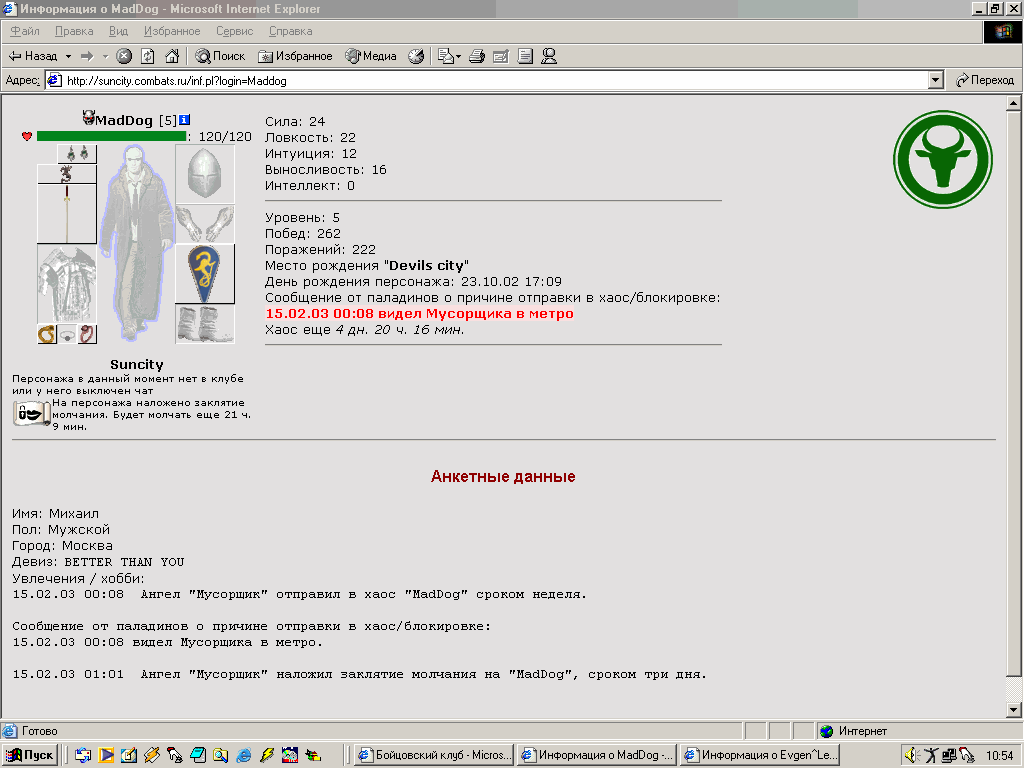Click the blue shield with yellow emblem
This screenshot has height=768, width=1024.
[205, 274]
